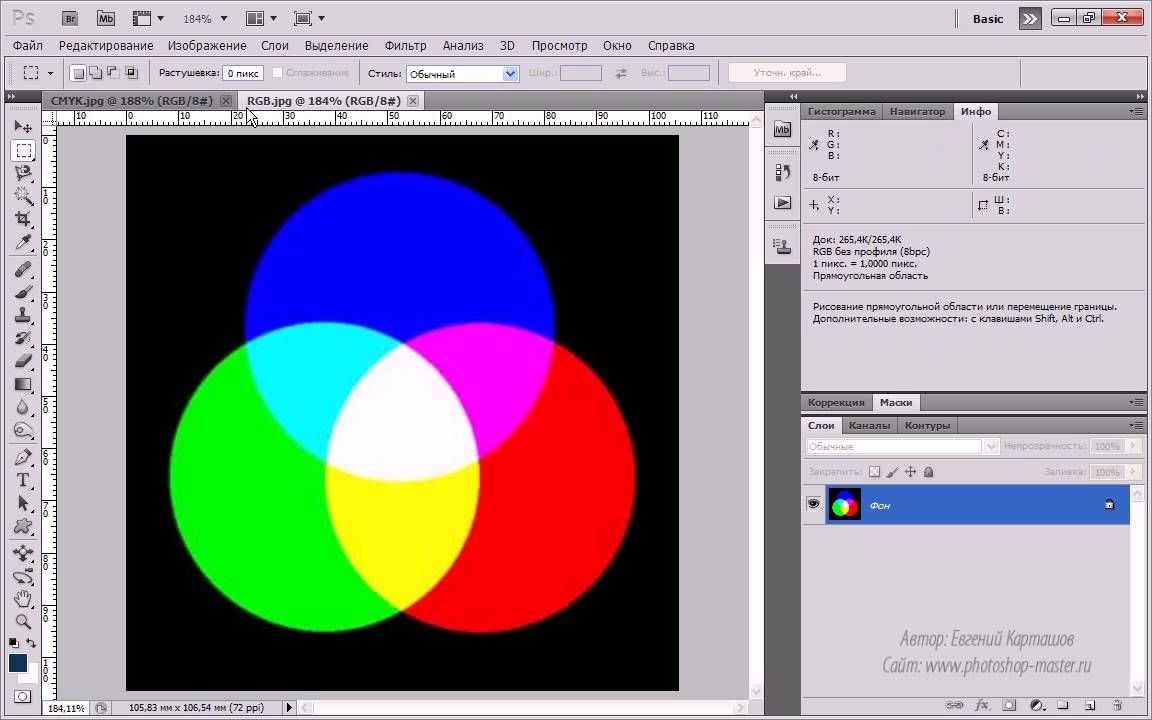Select the Custom Shape tool
This screenshot has width=1152, height=720.
(x=23, y=526)
